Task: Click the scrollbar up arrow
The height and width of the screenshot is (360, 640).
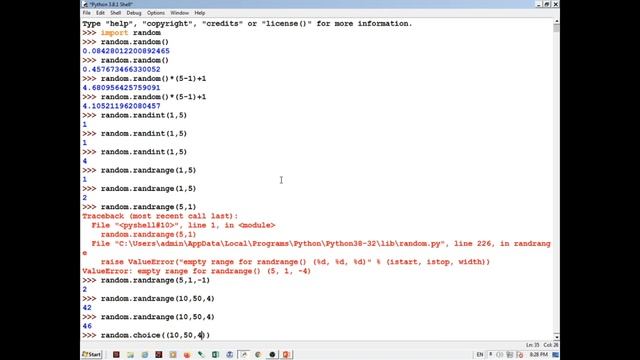Action: click(556, 21)
